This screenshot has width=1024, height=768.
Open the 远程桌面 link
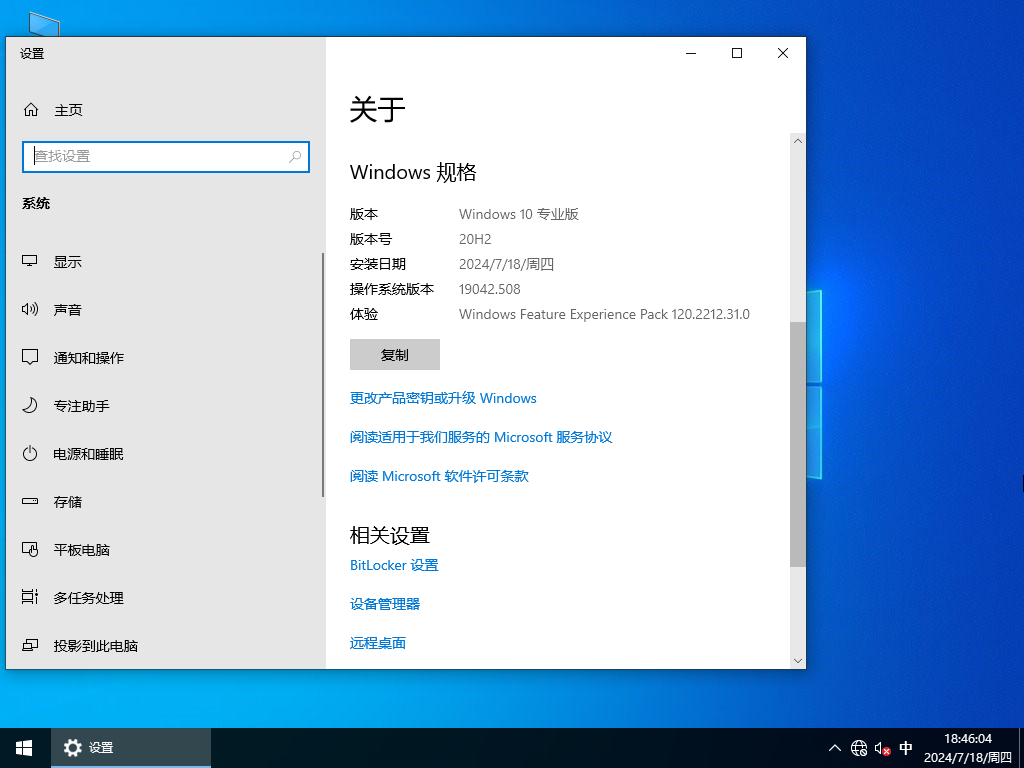tap(378, 643)
